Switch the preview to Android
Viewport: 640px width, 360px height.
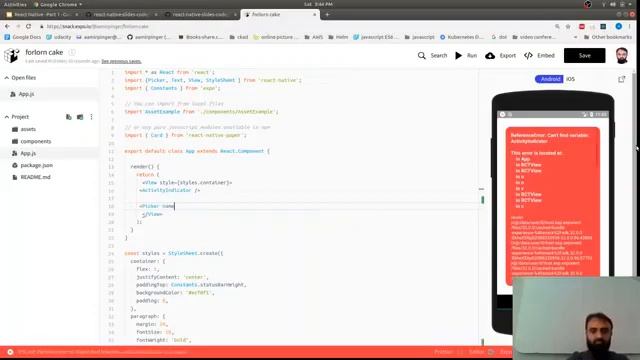[x=549, y=79]
